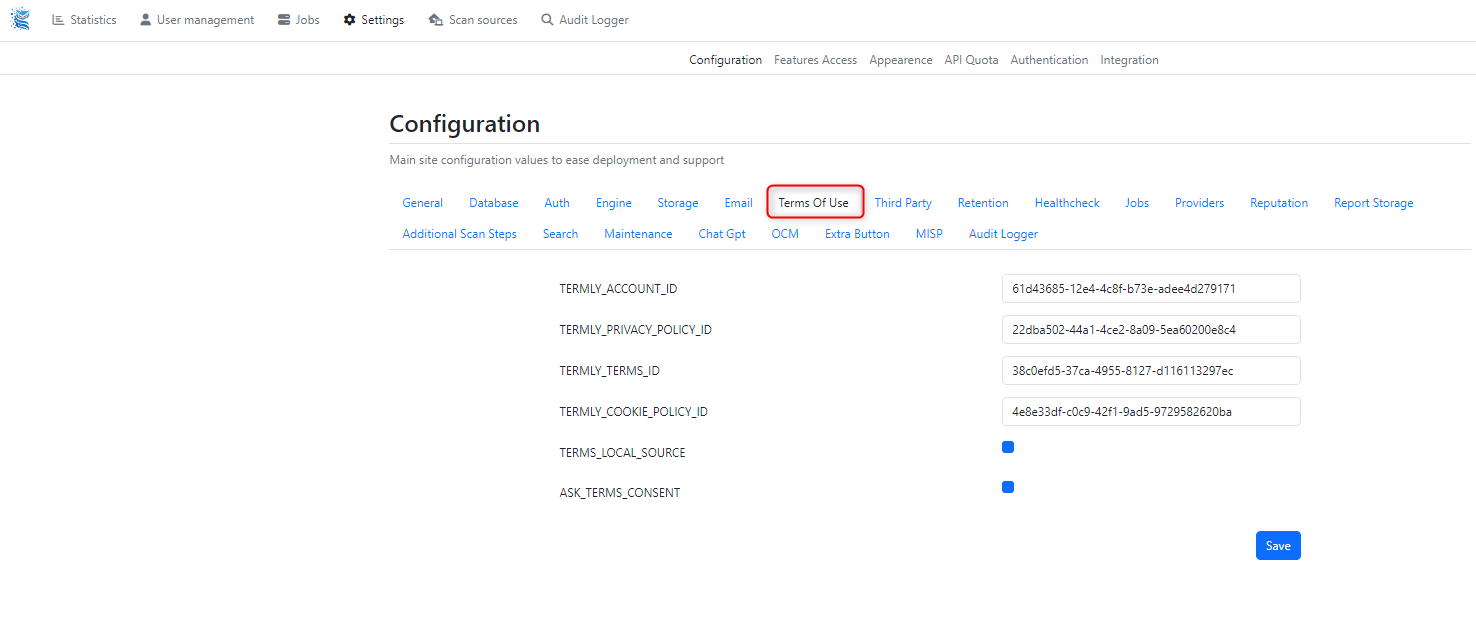Switch to the OCM tab

pos(785,234)
